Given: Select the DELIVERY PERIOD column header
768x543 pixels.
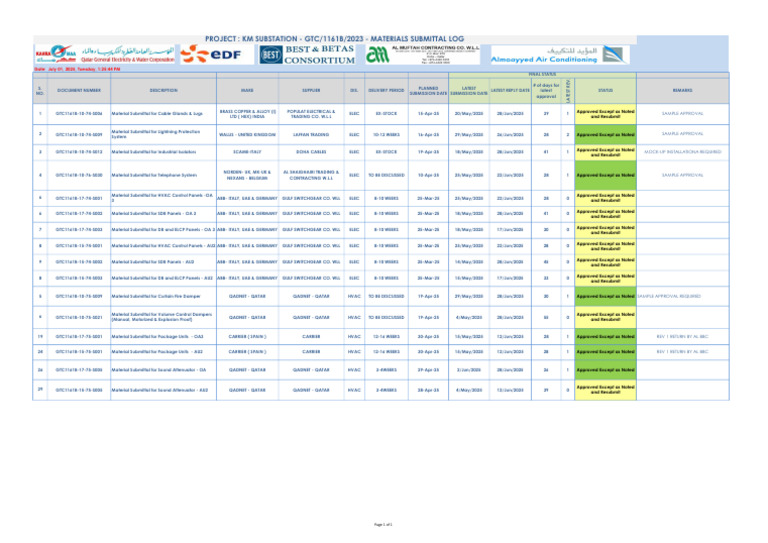Looking at the screenshot, I should click(x=386, y=91).
